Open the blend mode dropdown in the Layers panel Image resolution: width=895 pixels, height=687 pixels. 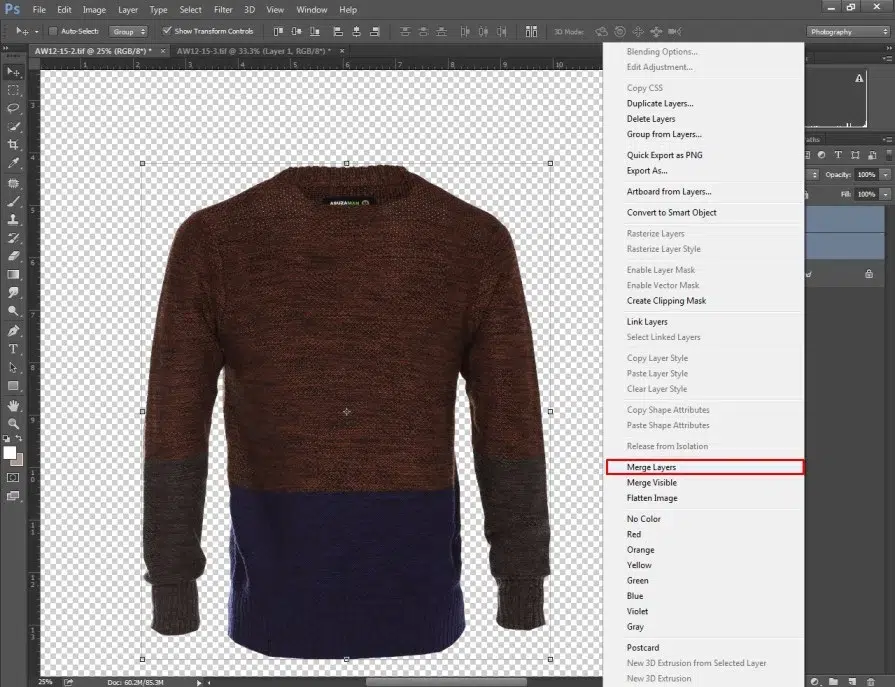click(814, 175)
